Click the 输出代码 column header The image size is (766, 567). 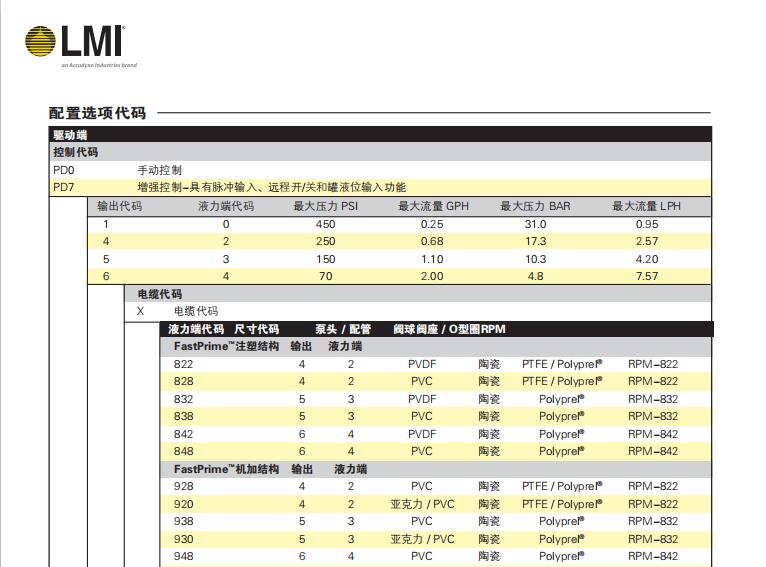pos(119,206)
